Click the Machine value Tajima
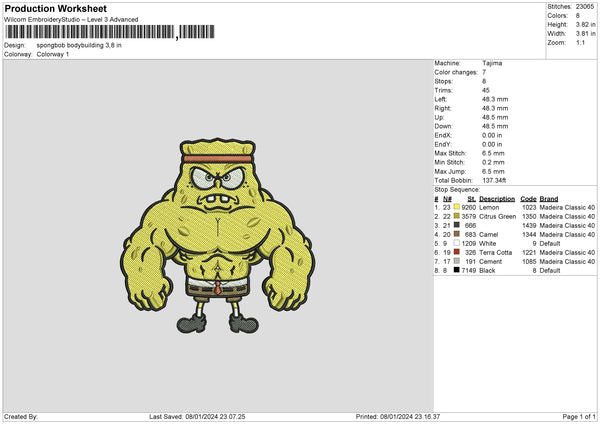Image resolution: width=600 pixels, height=424 pixels. [492, 63]
